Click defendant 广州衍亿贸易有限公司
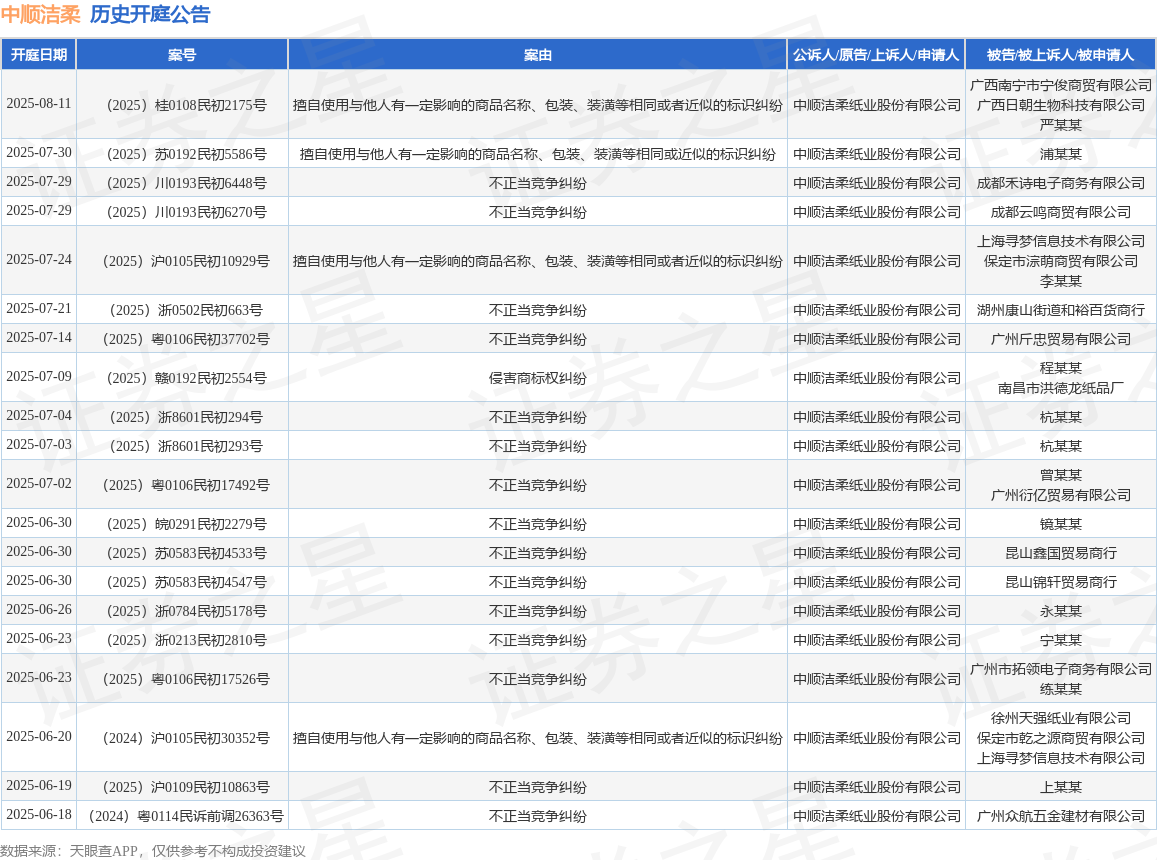This screenshot has height=860, width=1157. [x=1060, y=495]
